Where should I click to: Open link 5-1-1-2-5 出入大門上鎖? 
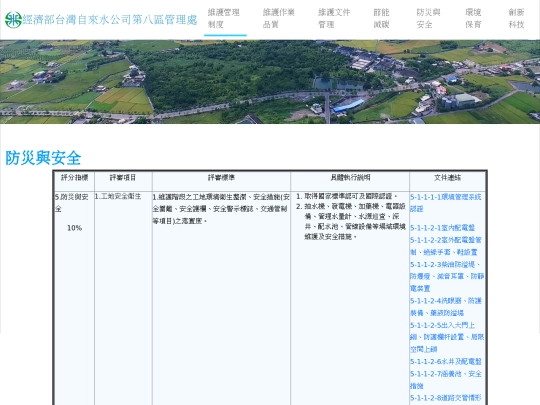447,337
